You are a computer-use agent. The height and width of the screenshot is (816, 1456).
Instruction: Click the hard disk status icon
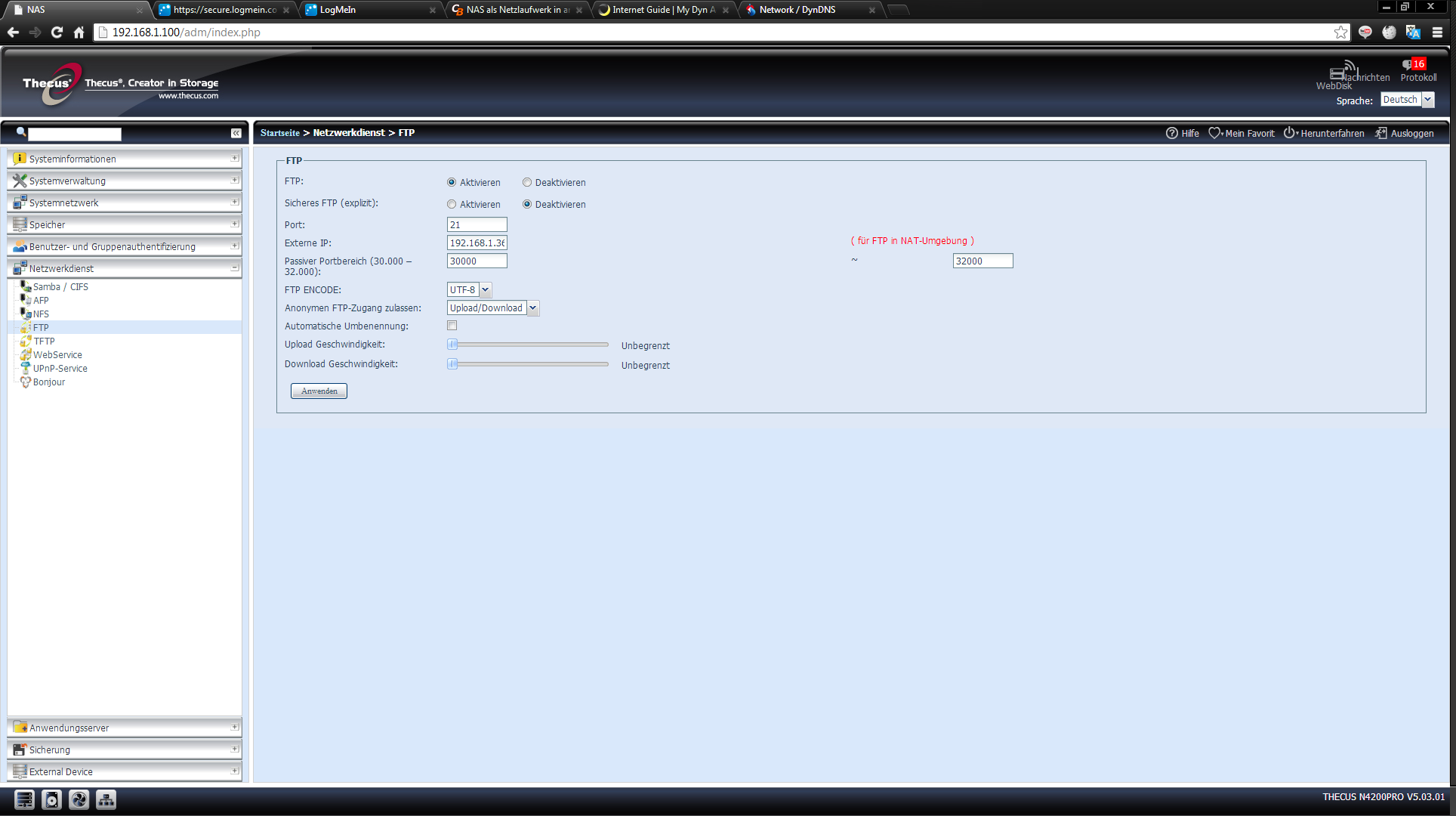[51, 799]
